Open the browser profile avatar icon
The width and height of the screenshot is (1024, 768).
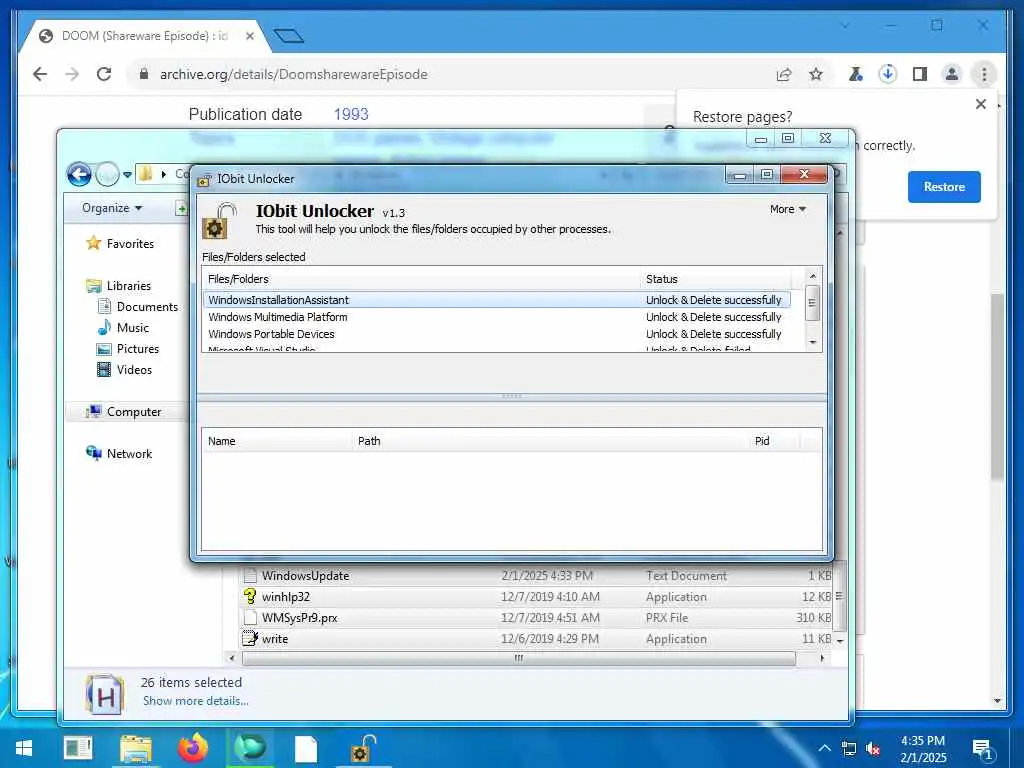[x=952, y=74]
